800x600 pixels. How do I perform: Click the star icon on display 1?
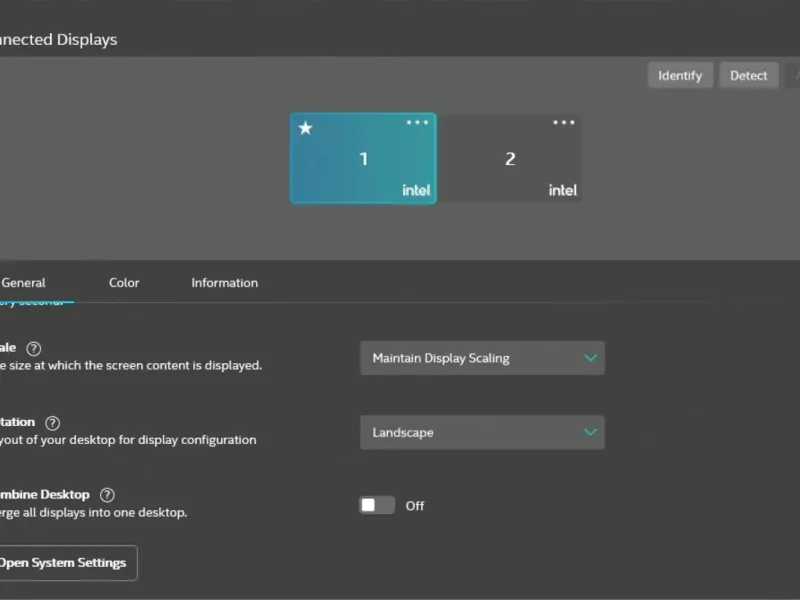[305, 128]
